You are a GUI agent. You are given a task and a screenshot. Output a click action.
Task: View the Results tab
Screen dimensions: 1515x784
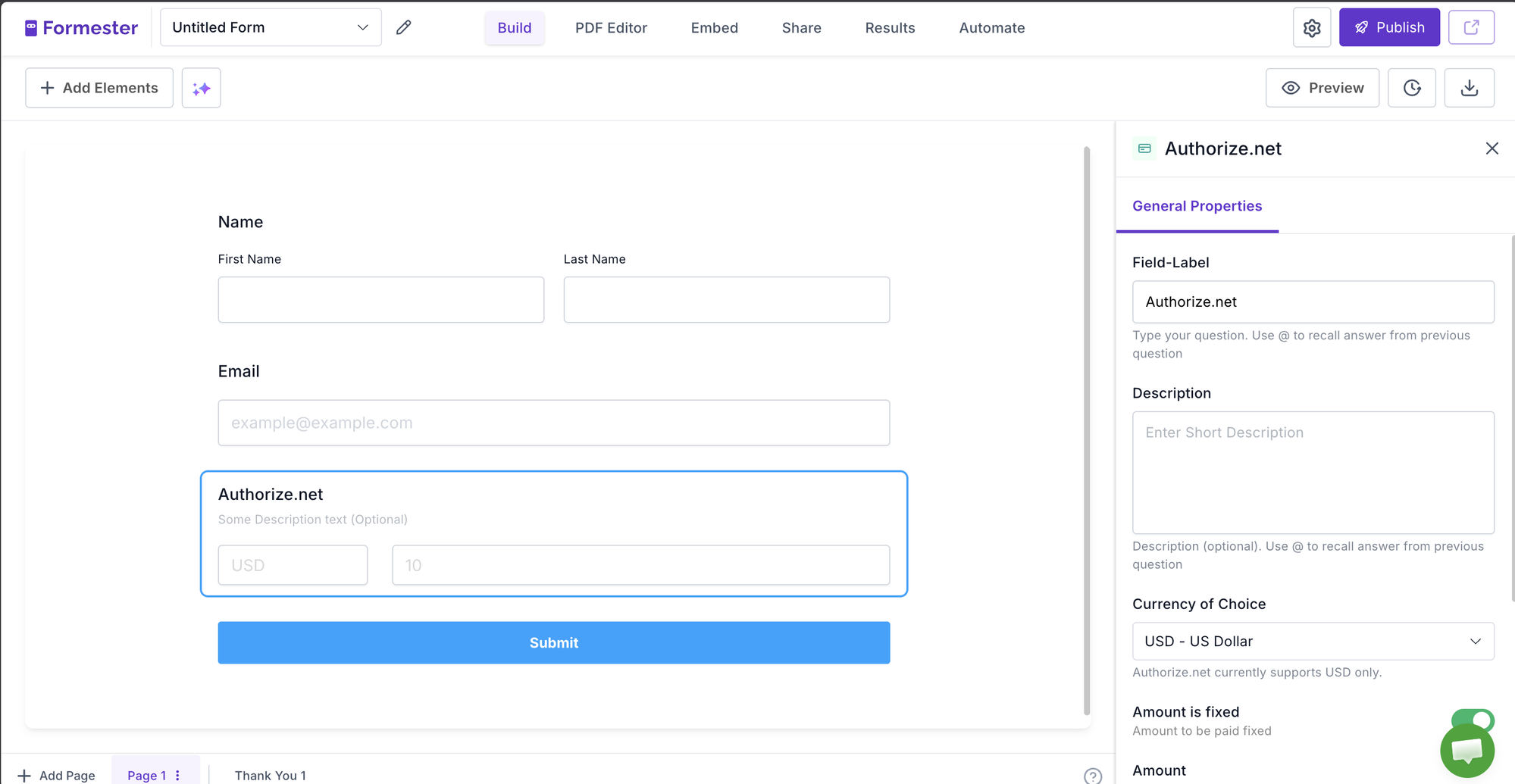click(x=890, y=28)
